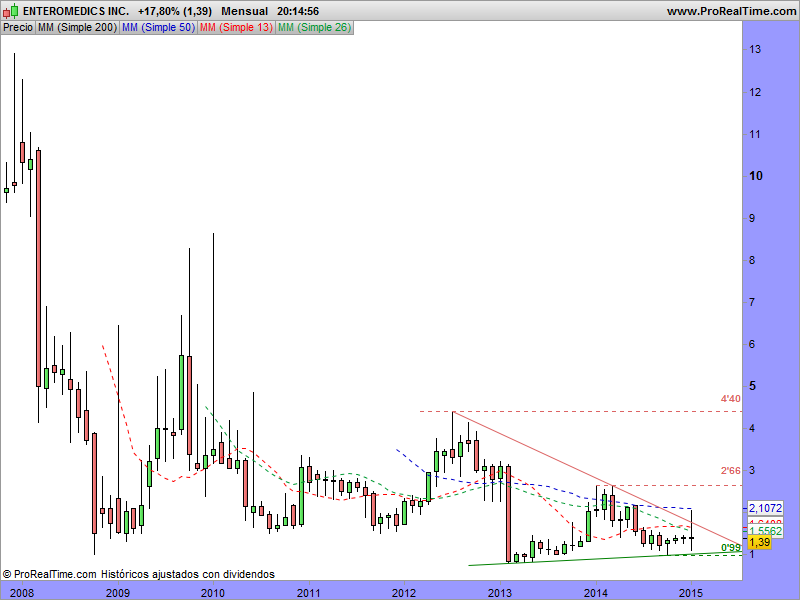Click the 2013 label on time axis

tap(500, 593)
